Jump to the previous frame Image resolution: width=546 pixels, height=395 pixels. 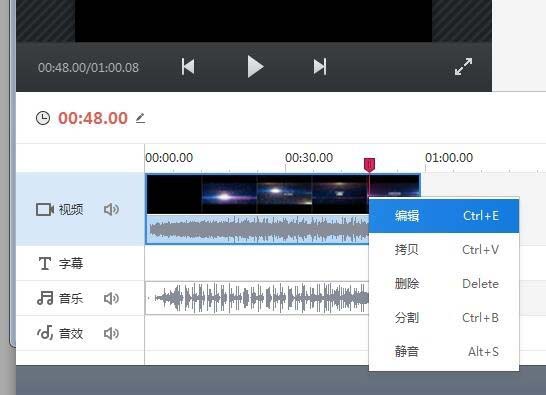point(188,67)
